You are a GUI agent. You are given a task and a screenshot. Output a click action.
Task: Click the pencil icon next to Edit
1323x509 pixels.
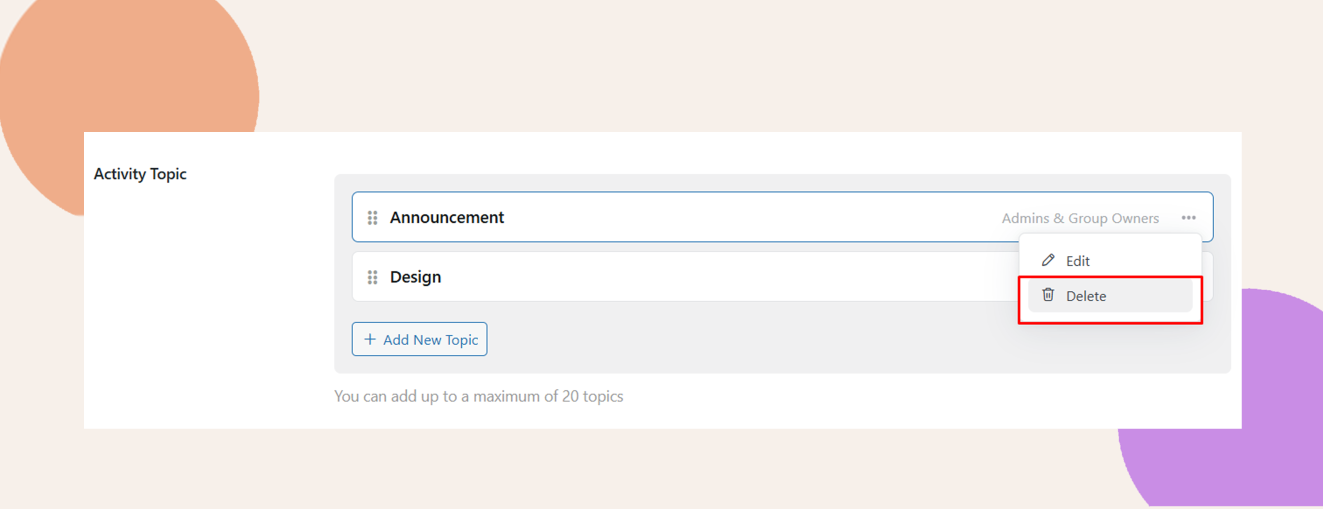[1048, 260]
